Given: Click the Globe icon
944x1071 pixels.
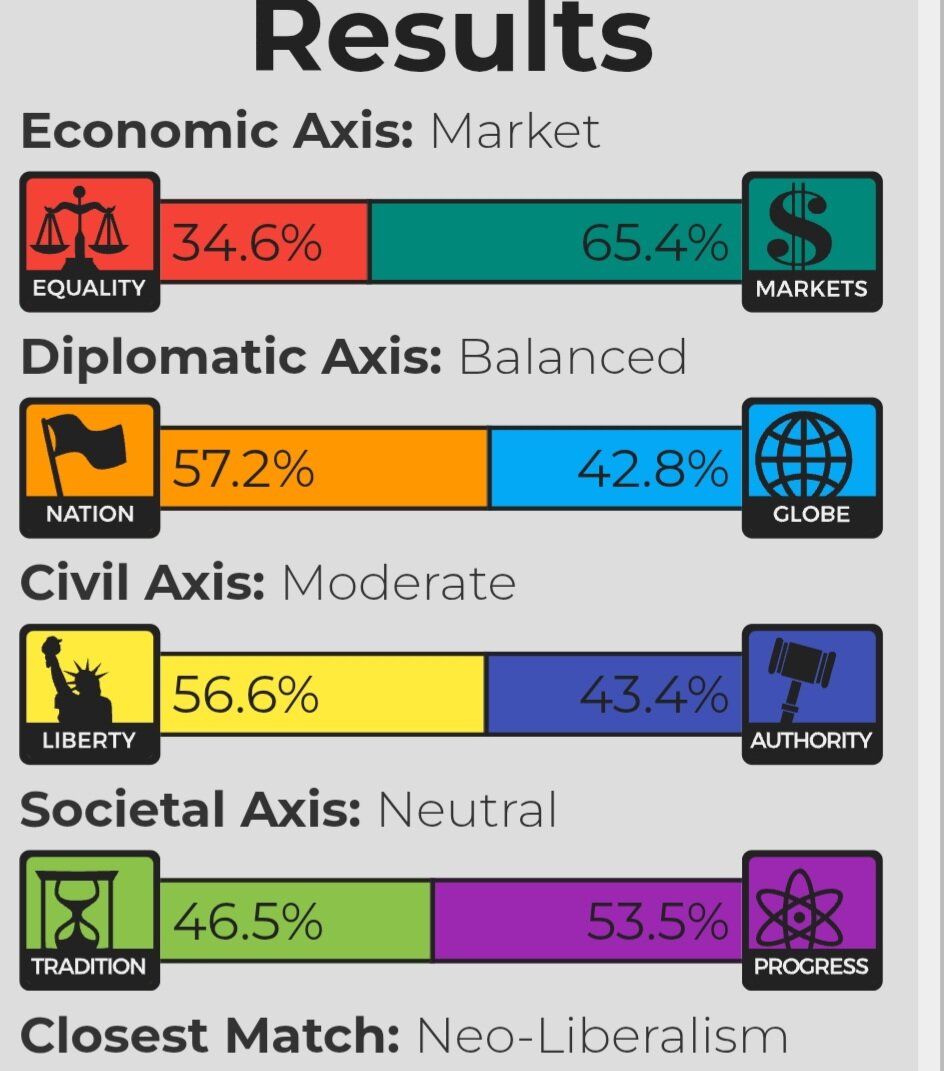Looking at the screenshot, I should (811, 457).
